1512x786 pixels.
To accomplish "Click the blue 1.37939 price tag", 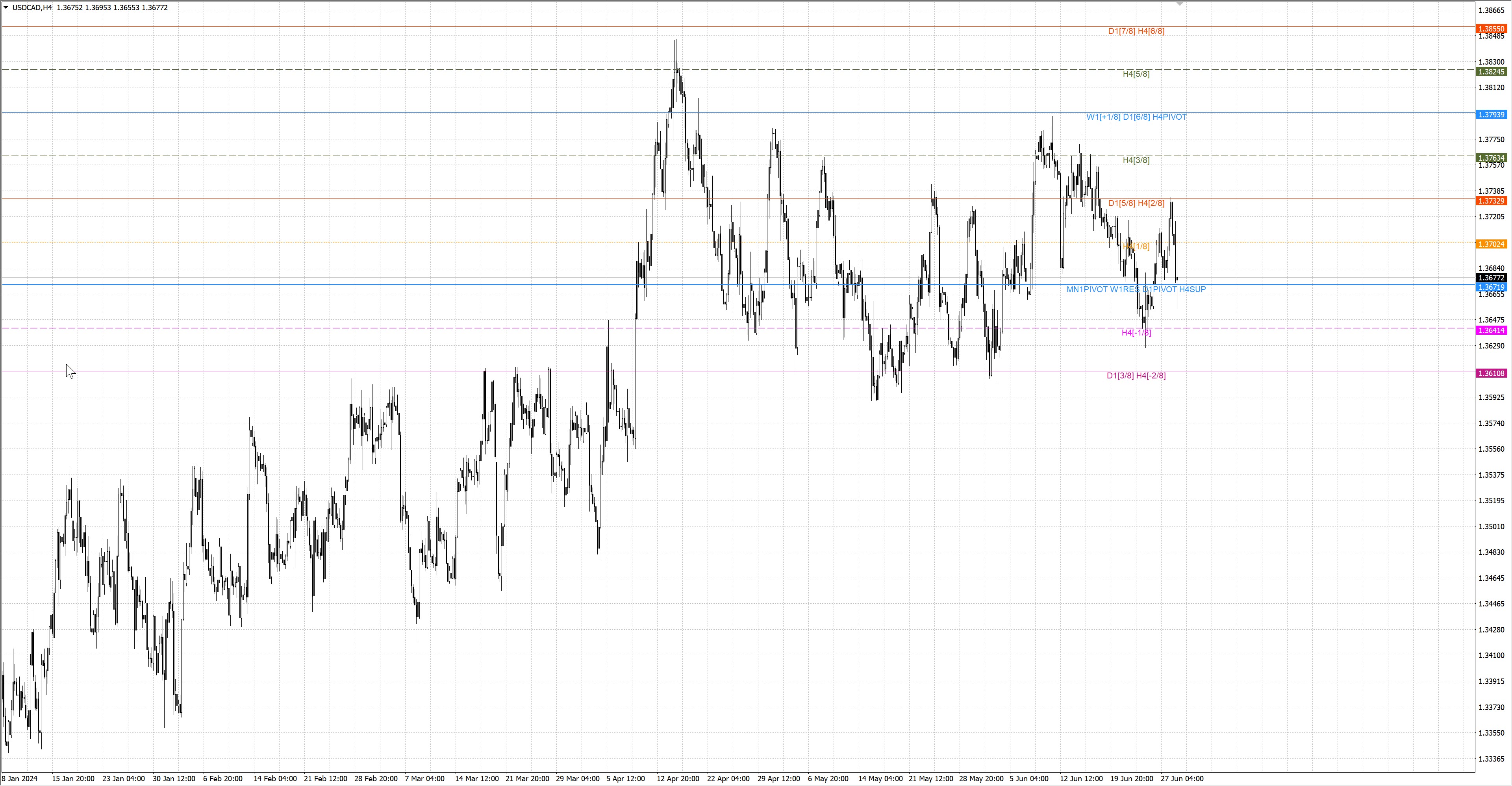I will click(x=1491, y=115).
